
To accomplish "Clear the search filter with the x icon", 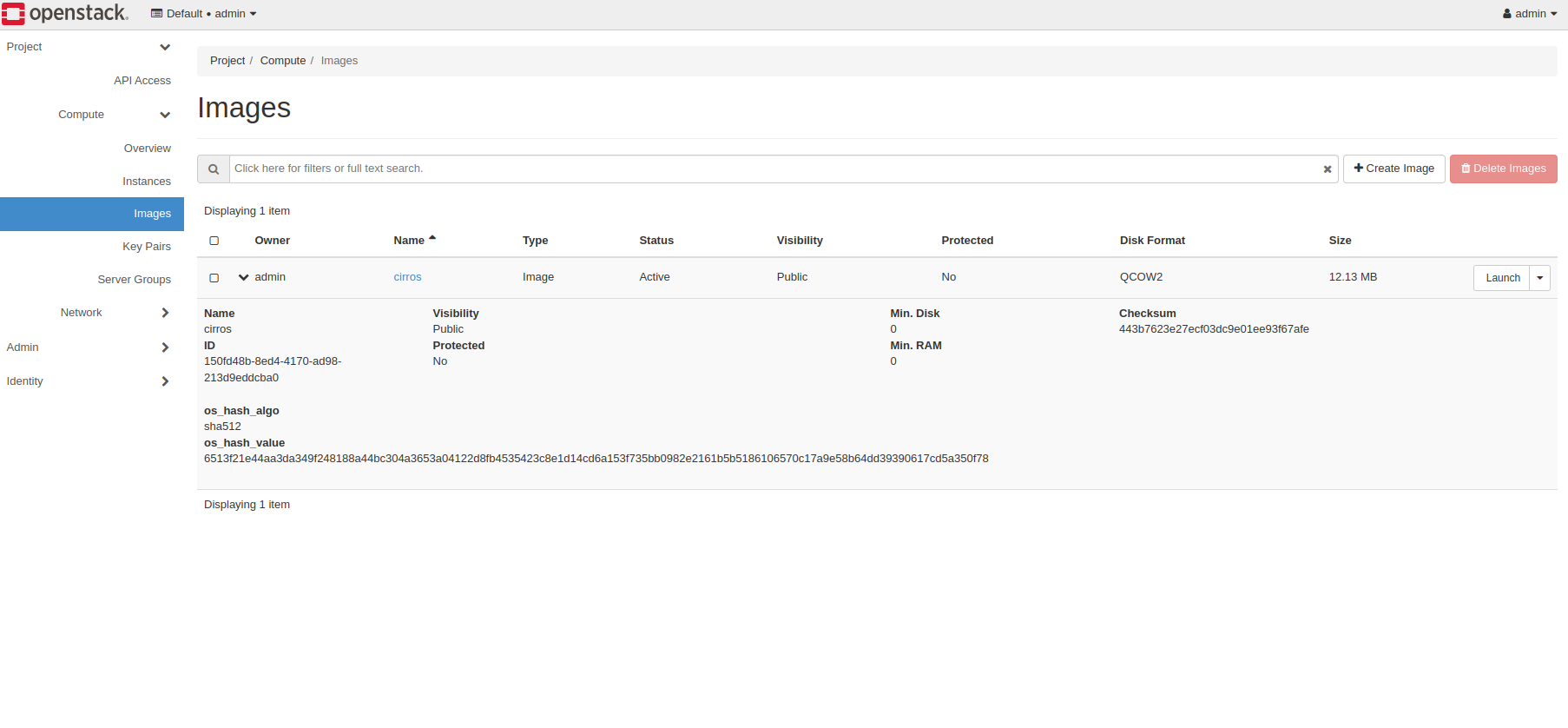I will pos(1327,169).
